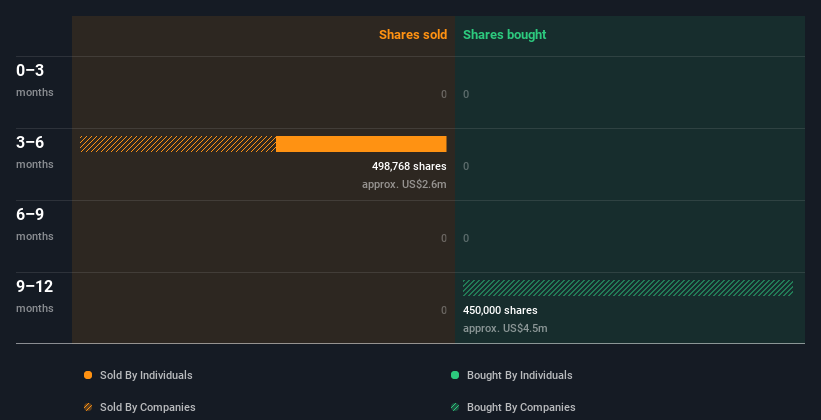Click the 498,768 shares value

click(x=409, y=167)
